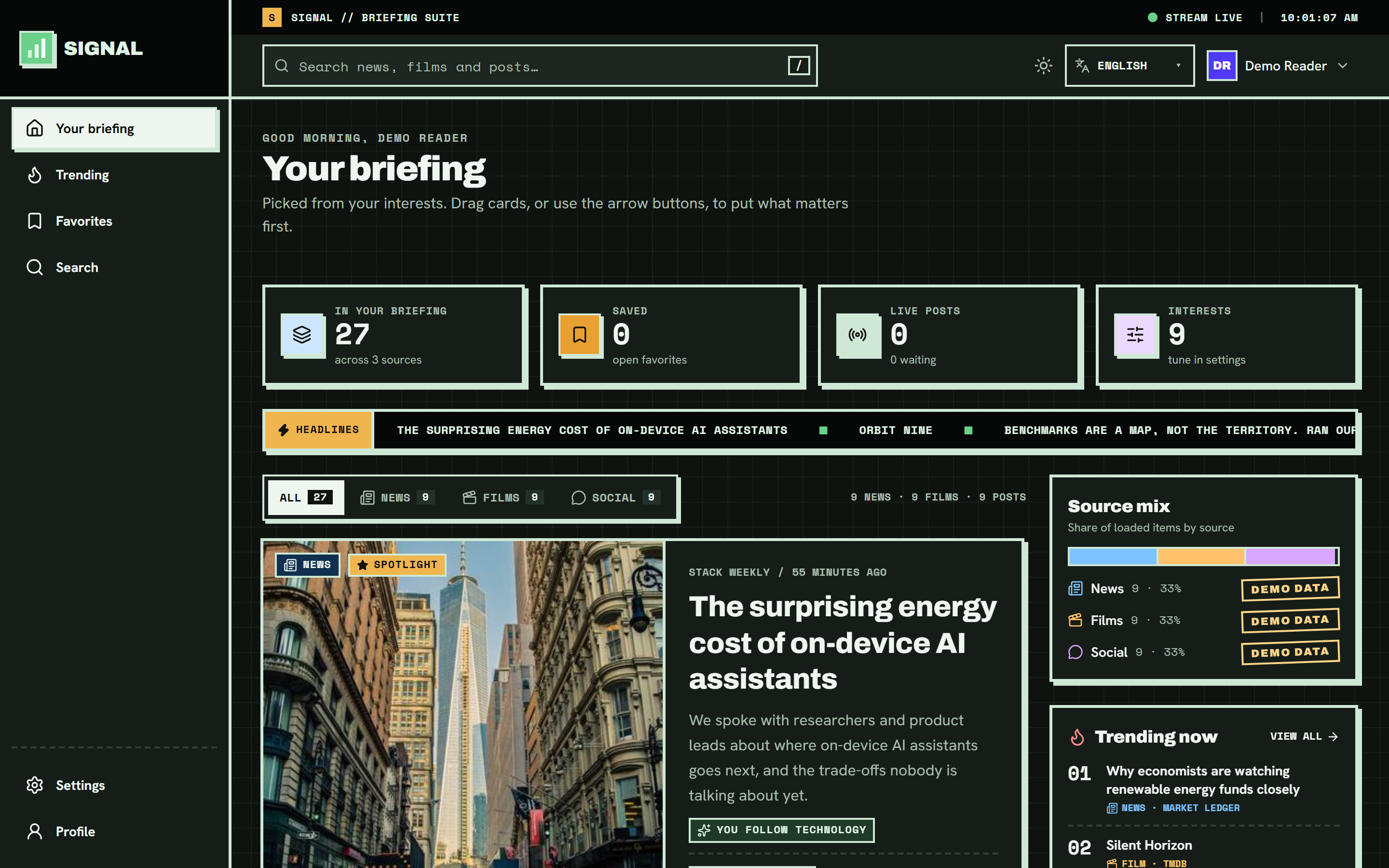Click the 9 NEWS · 9 FILMS · 9 POSTS summary
Viewport: 1389px width, 868px height.
tap(938, 497)
